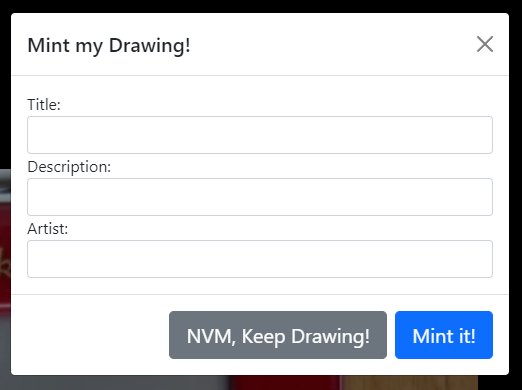The width and height of the screenshot is (522, 390).
Task: Click the divider line under the dialog header
Action: (260, 76)
